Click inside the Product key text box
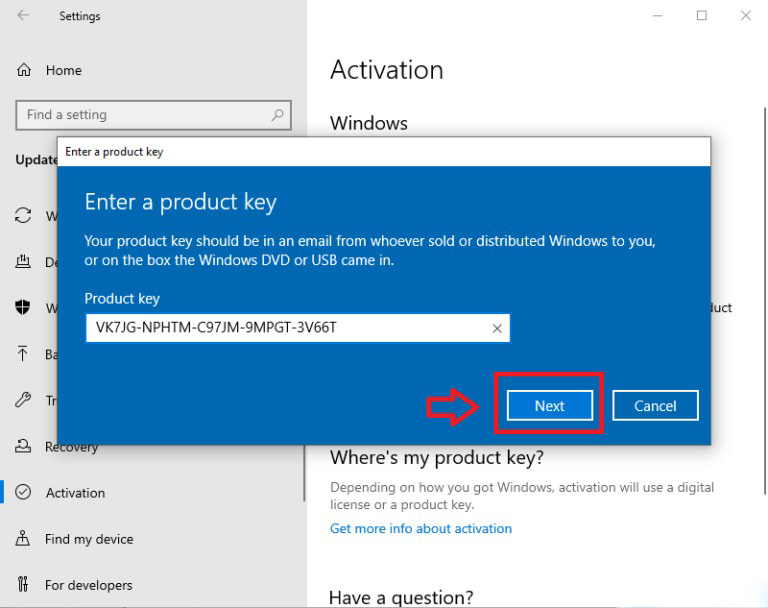This screenshot has height=608, width=768. pyautogui.click(x=297, y=328)
